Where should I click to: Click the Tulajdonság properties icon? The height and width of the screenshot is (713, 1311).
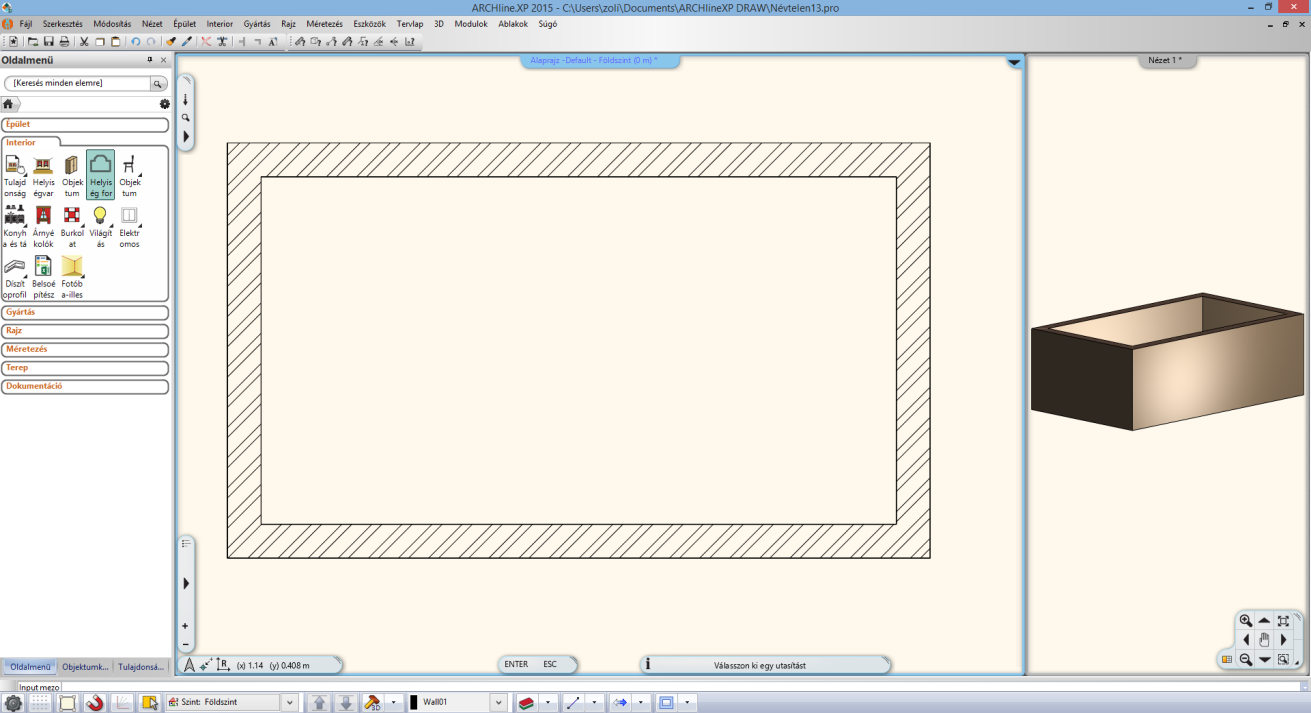point(15,175)
